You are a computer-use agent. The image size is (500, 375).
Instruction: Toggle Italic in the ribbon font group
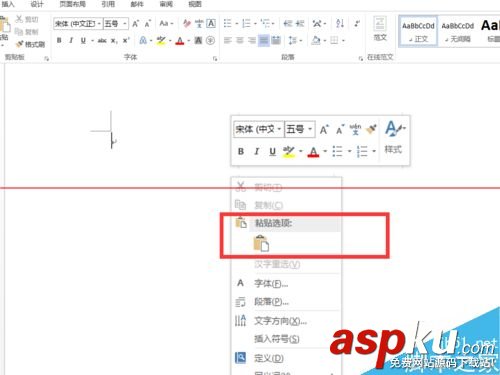pyautogui.click(x=71, y=40)
